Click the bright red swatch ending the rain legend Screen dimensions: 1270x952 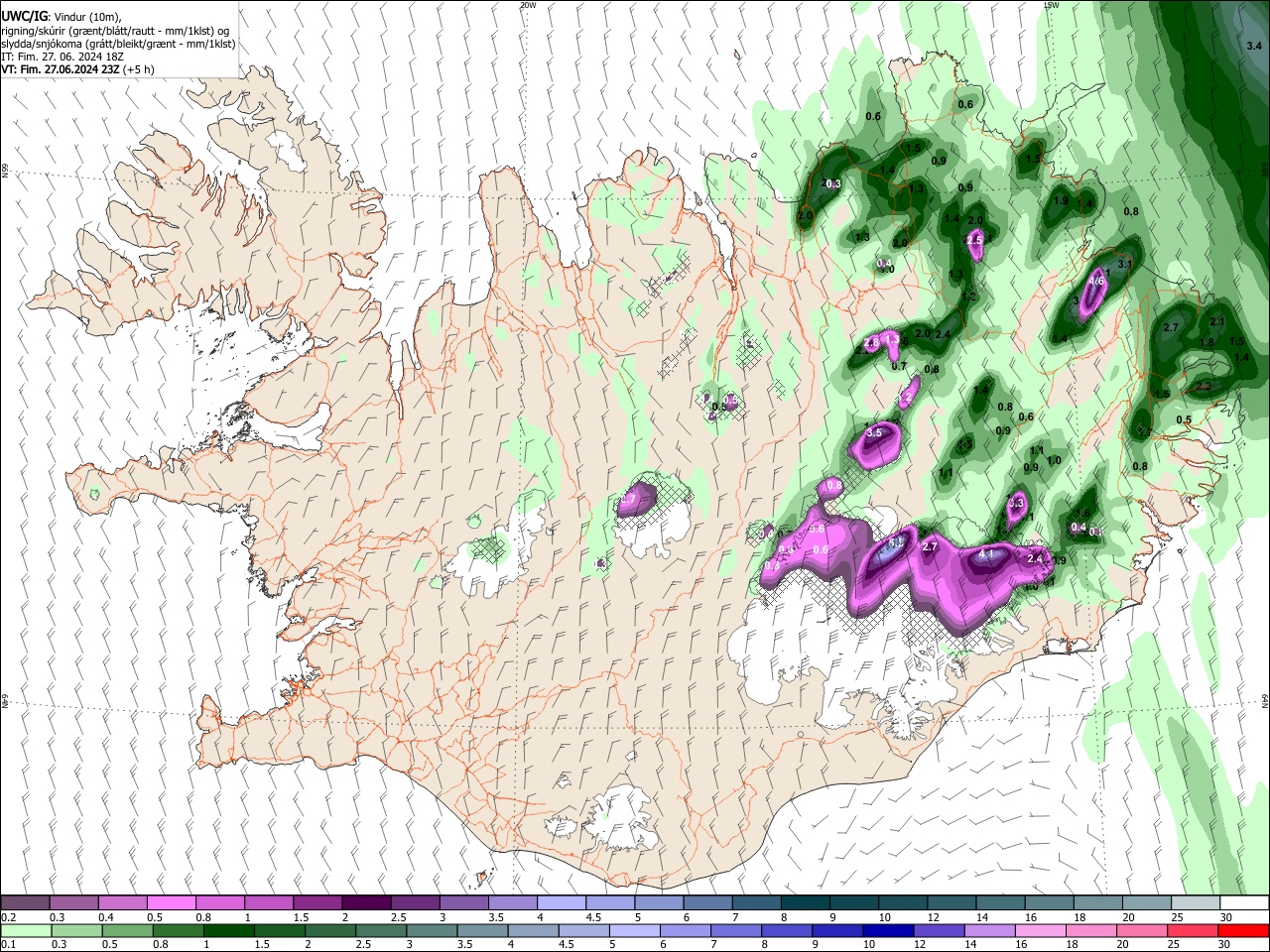click(x=1243, y=930)
